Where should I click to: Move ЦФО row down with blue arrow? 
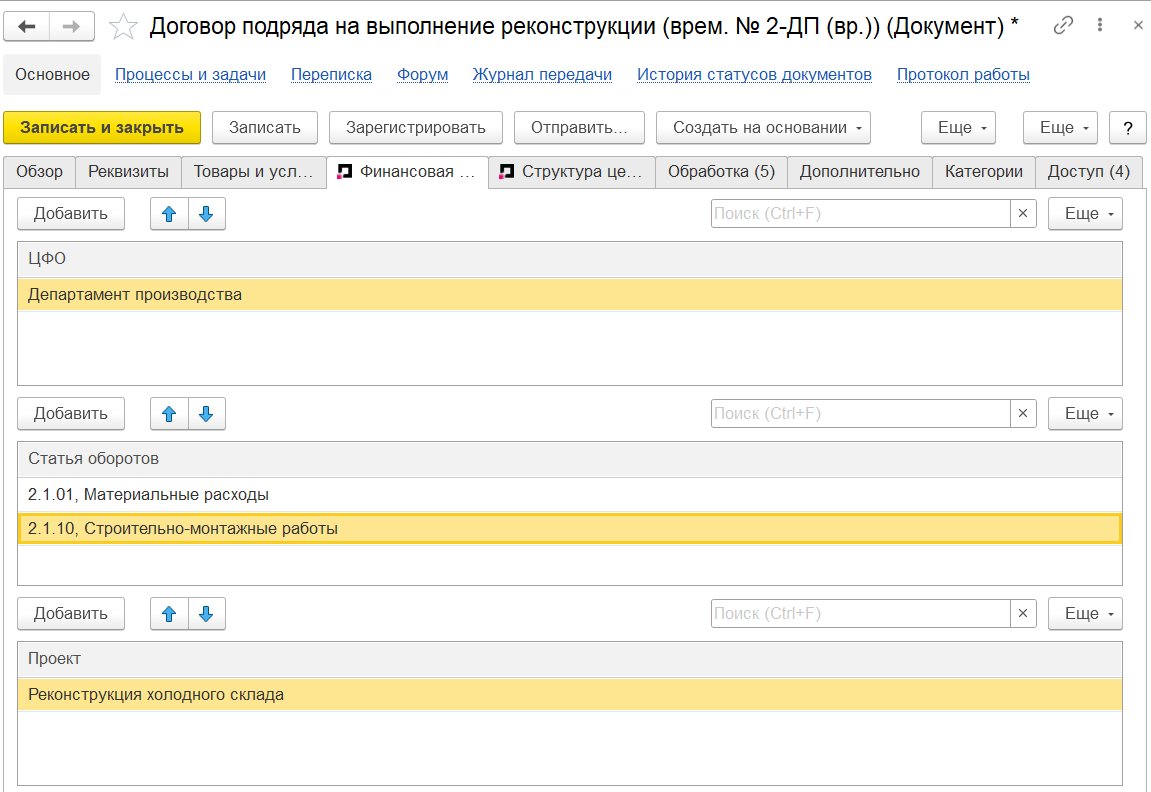tap(206, 214)
